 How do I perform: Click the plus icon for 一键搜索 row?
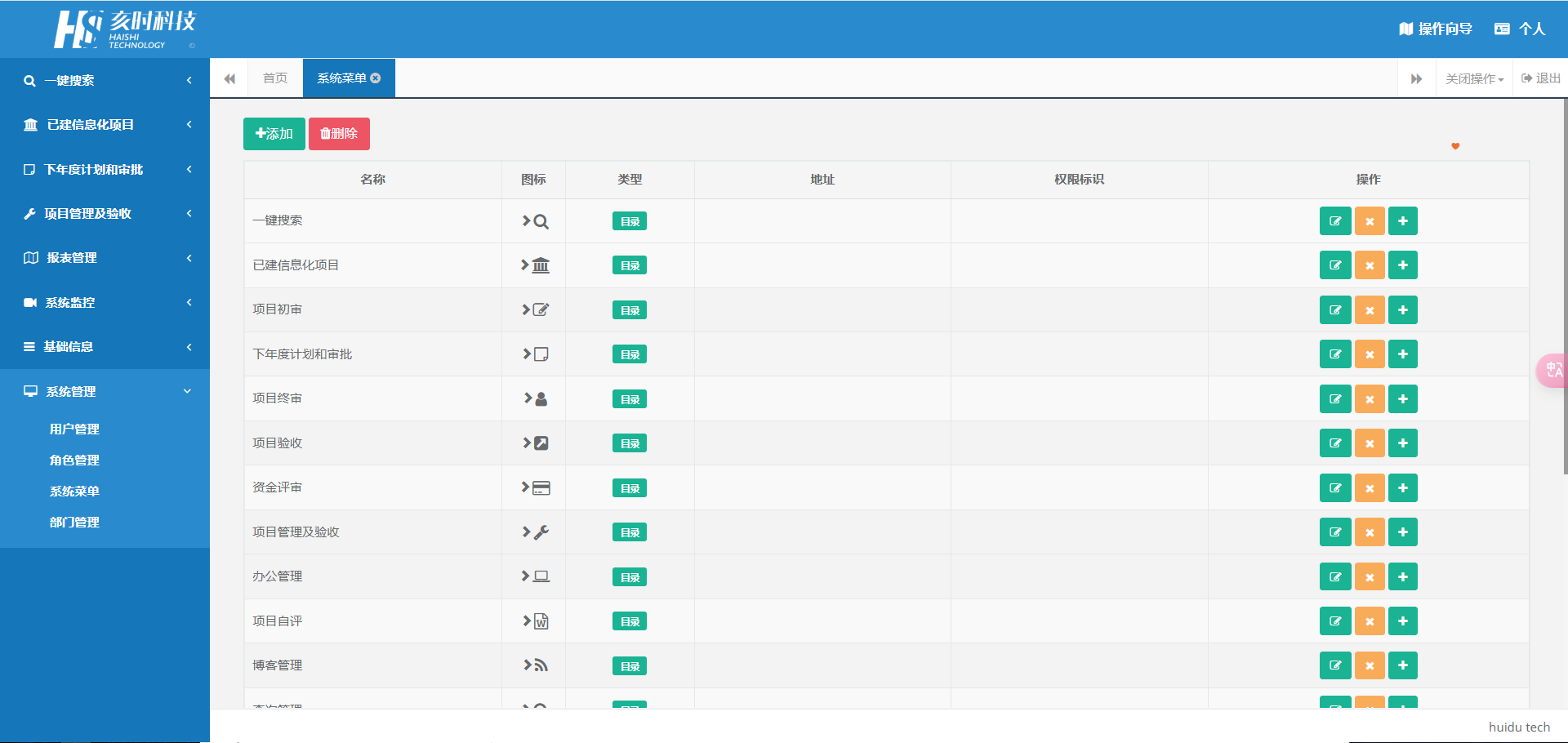[x=1403, y=221]
